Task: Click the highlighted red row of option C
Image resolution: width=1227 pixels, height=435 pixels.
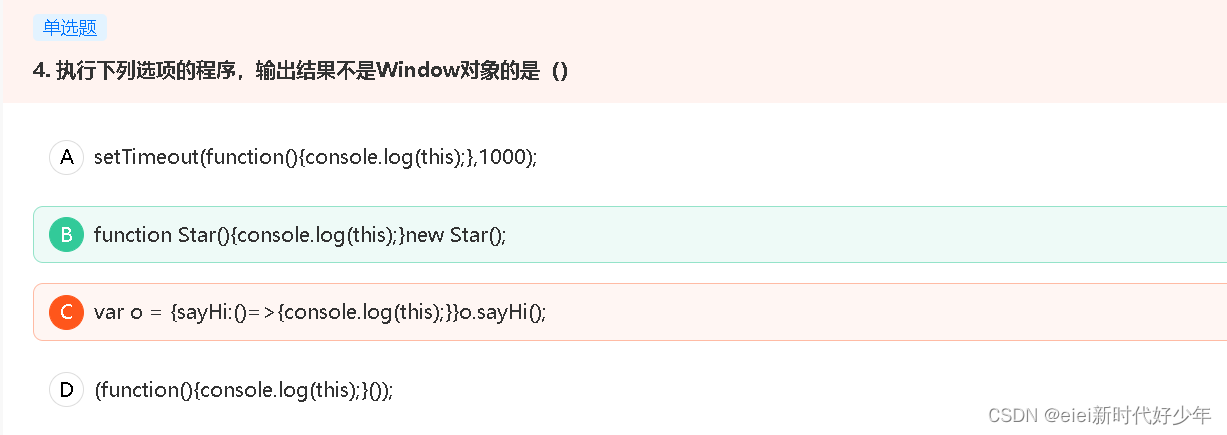Action: 630,312
